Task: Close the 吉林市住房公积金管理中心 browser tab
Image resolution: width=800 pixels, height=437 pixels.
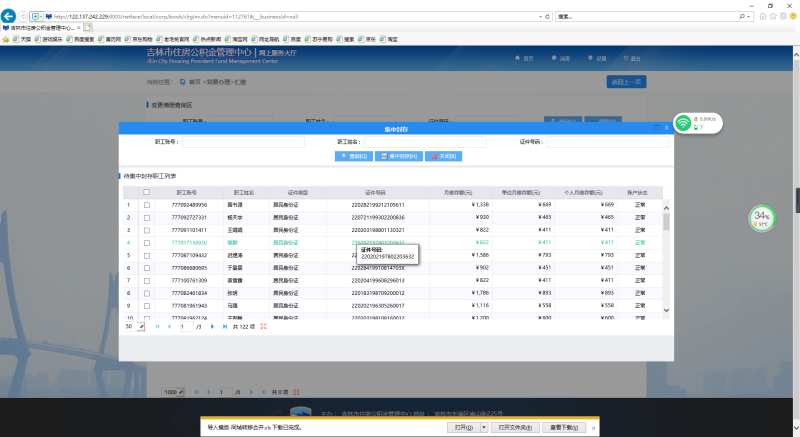Action: click(79, 28)
